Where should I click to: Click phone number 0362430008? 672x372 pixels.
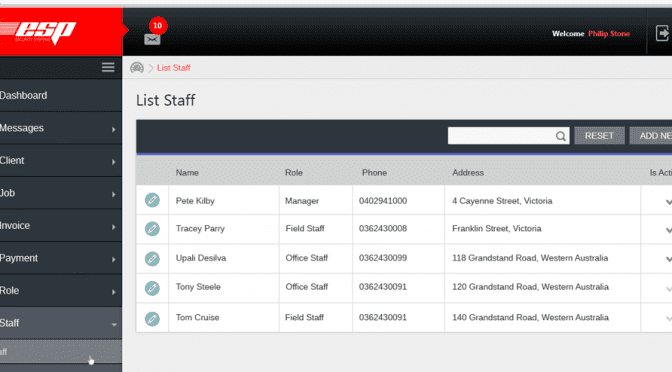point(383,228)
